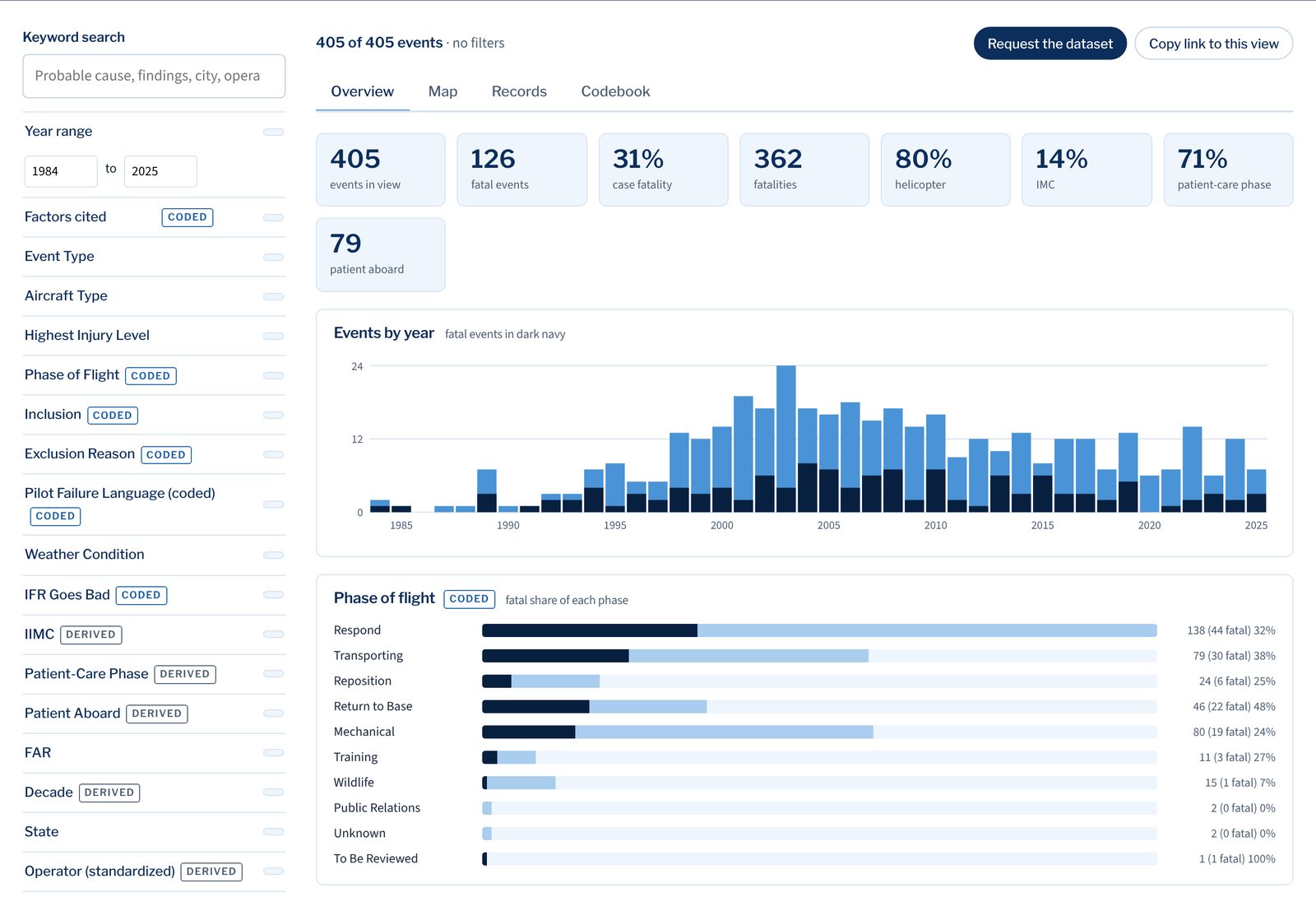Screen dimensions: 1316x897
Task: Open the Records tab
Action: click(519, 91)
